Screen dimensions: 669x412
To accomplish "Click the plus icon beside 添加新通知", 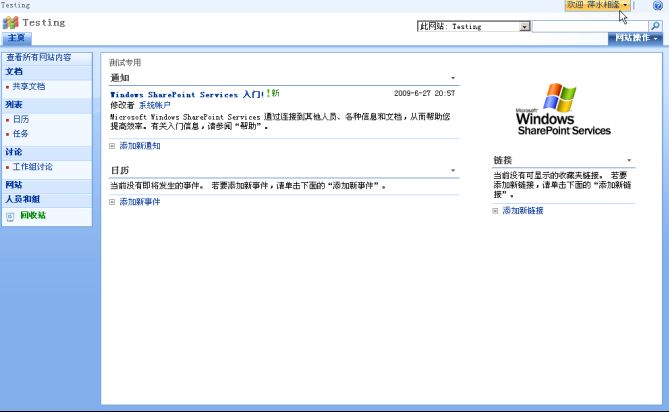I will tap(112, 146).
